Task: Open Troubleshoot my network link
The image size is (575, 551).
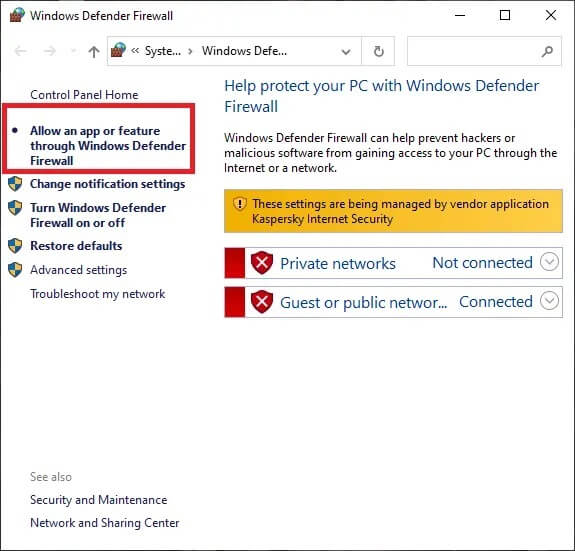Action: click(x=98, y=294)
